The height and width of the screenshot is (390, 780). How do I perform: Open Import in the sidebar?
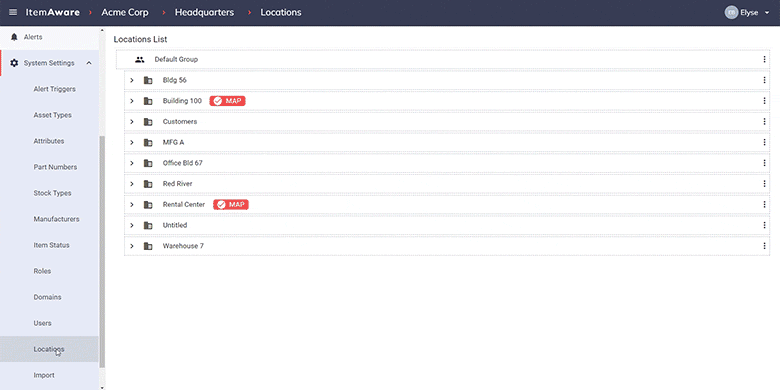44,375
